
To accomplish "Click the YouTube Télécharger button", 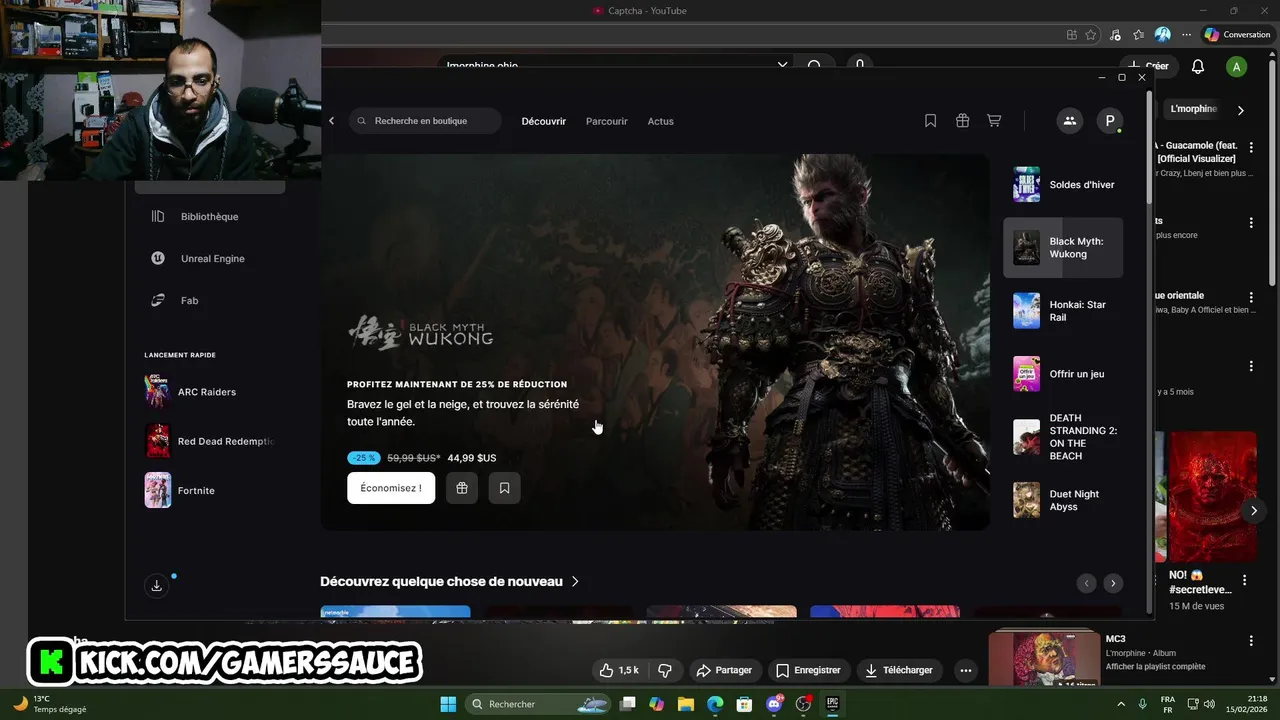I will pyautogui.click(x=899, y=670).
